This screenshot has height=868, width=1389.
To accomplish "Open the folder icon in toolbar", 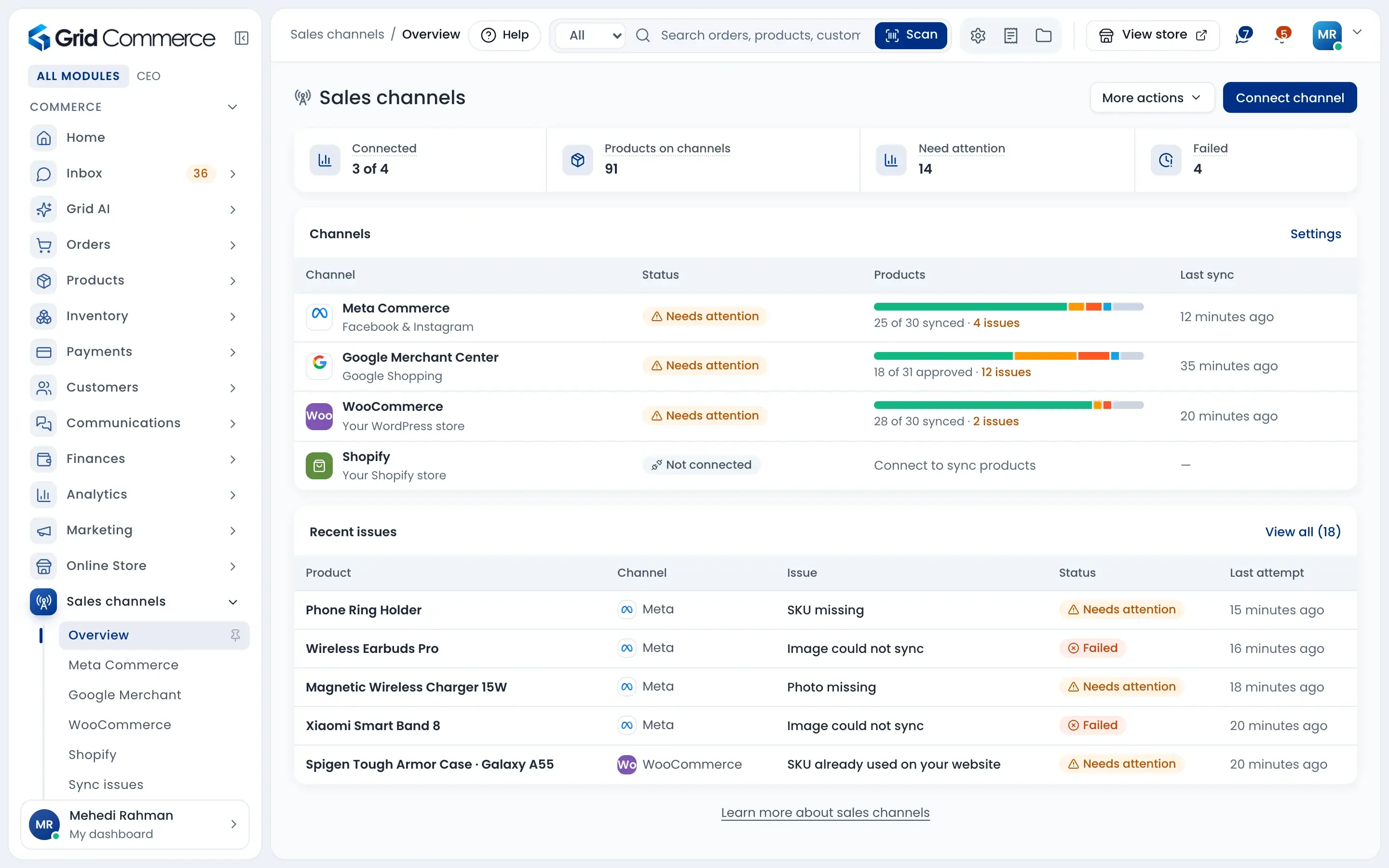I will [1044, 36].
